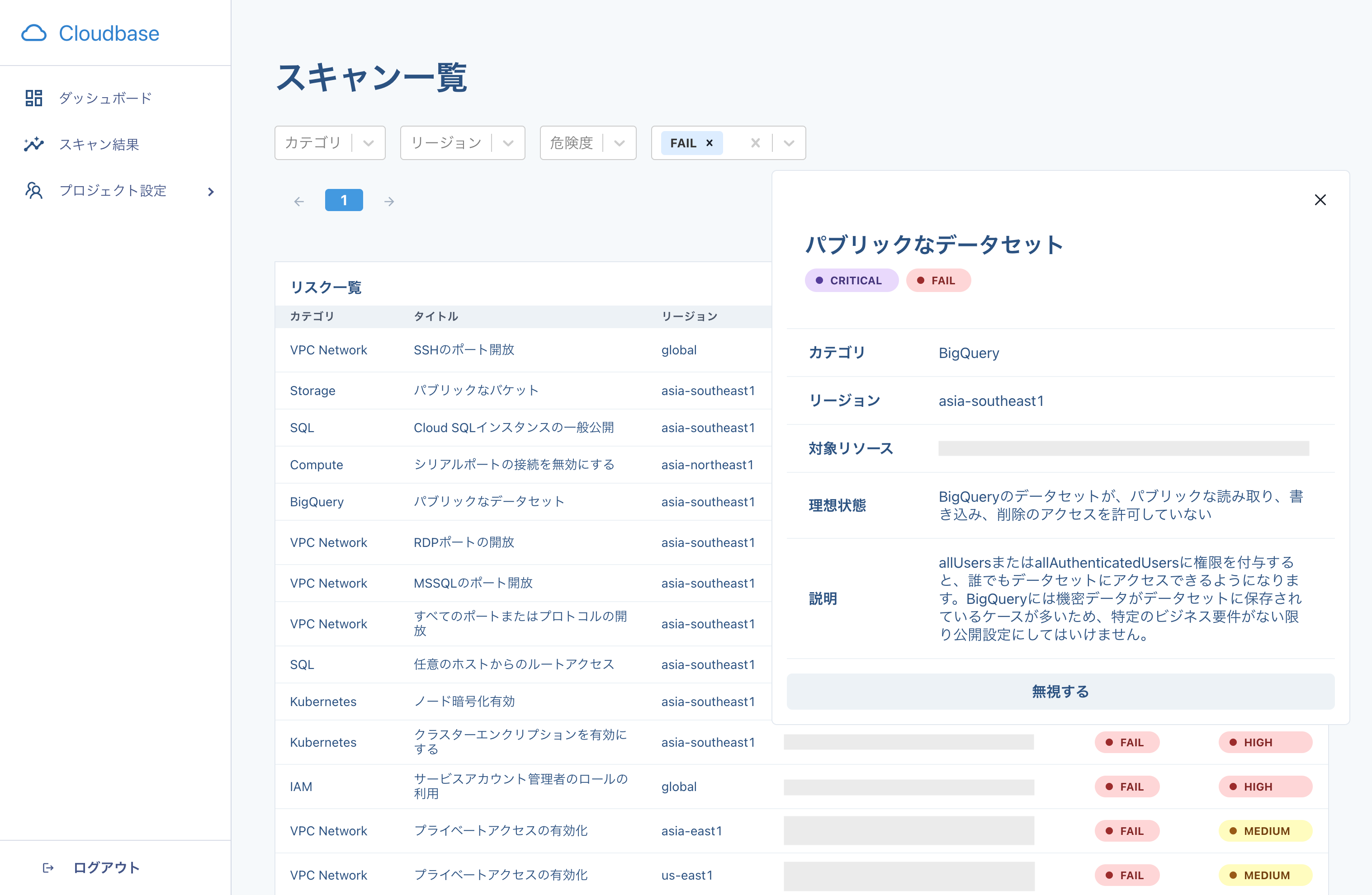The image size is (1372, 895).
Task: Click the 無視する button in the detail panel
Action: (1060, 692)
